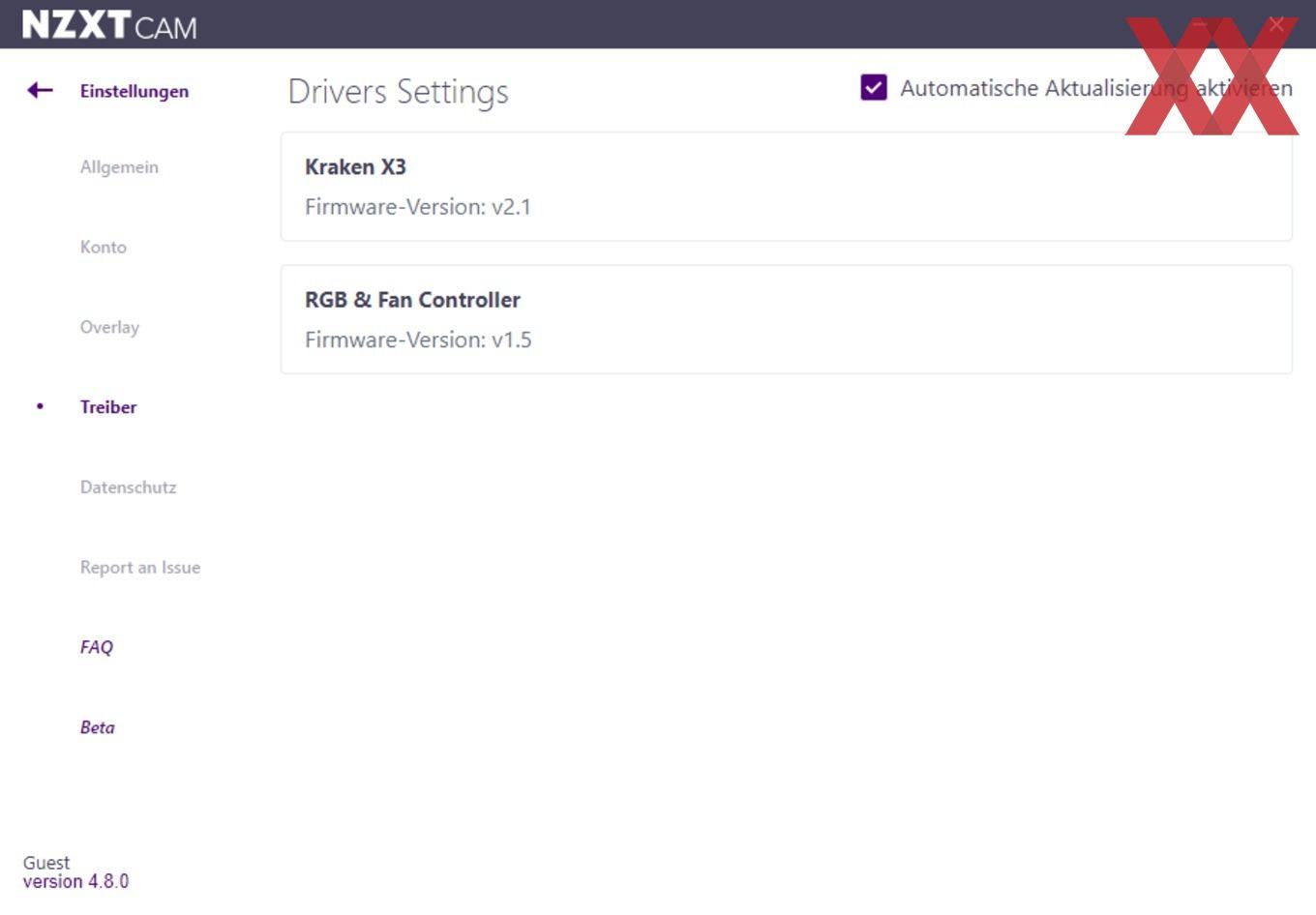Click the Guest account label
The height and width of the screenshot is (915, 1316).
pyautogui.click(x=46, y=863)
